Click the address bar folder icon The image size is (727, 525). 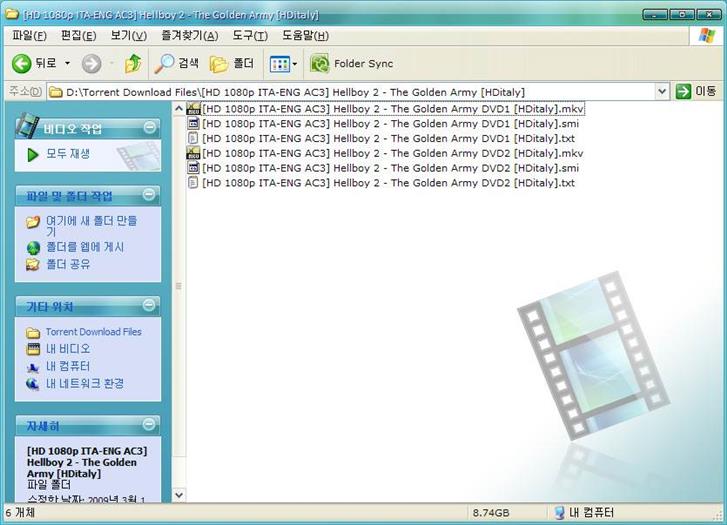tap(56, 92)
